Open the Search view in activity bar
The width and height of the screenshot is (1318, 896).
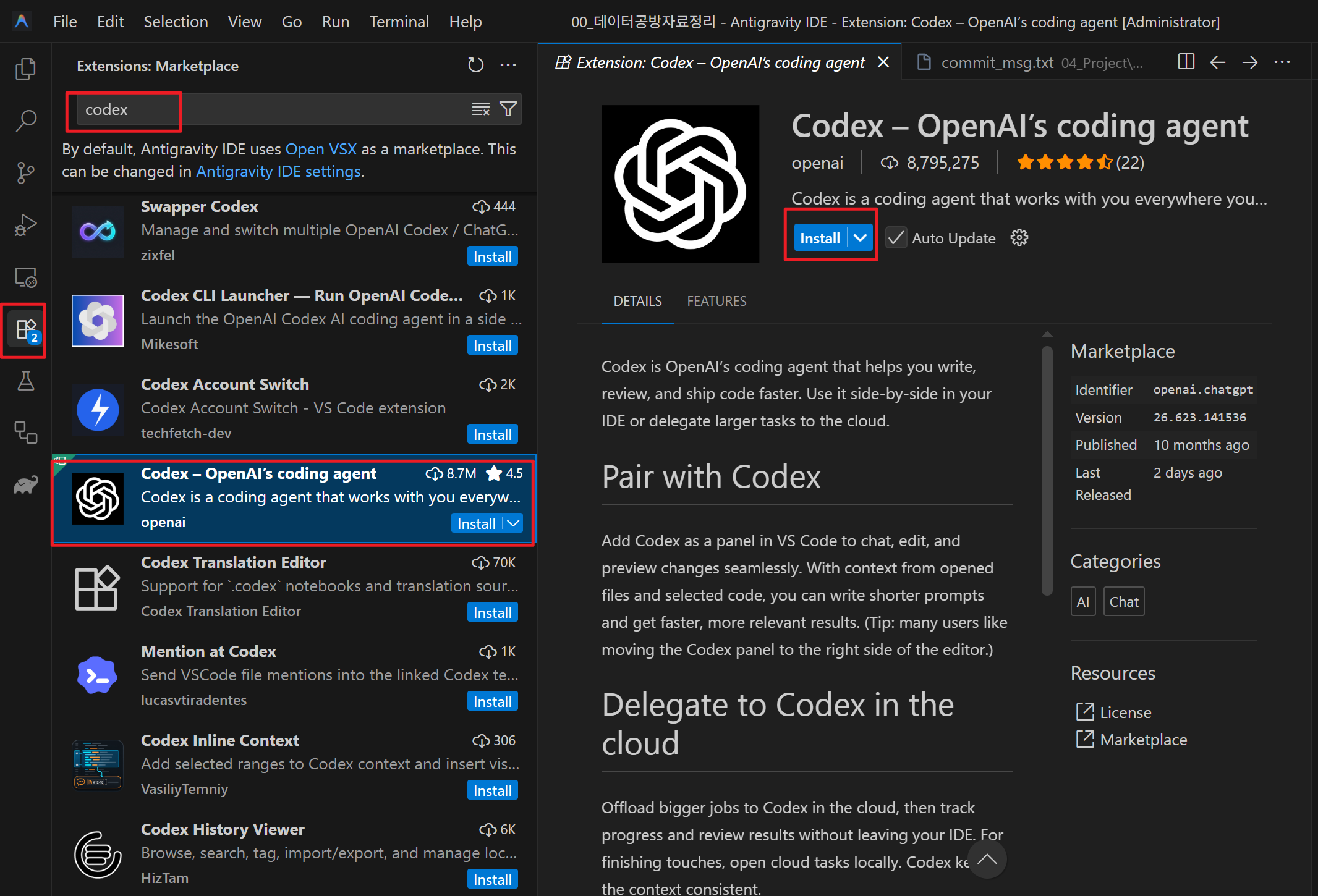25,120
